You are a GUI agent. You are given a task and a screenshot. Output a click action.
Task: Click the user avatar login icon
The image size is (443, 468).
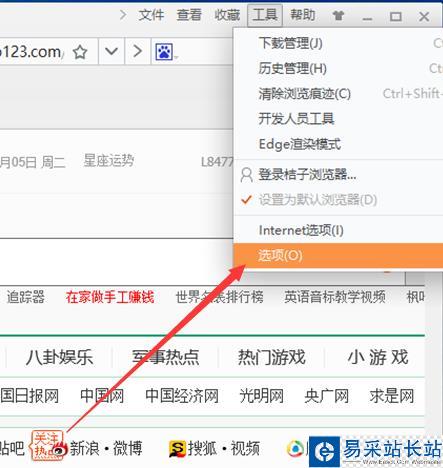pyautogui.click(x=246, y=175)
